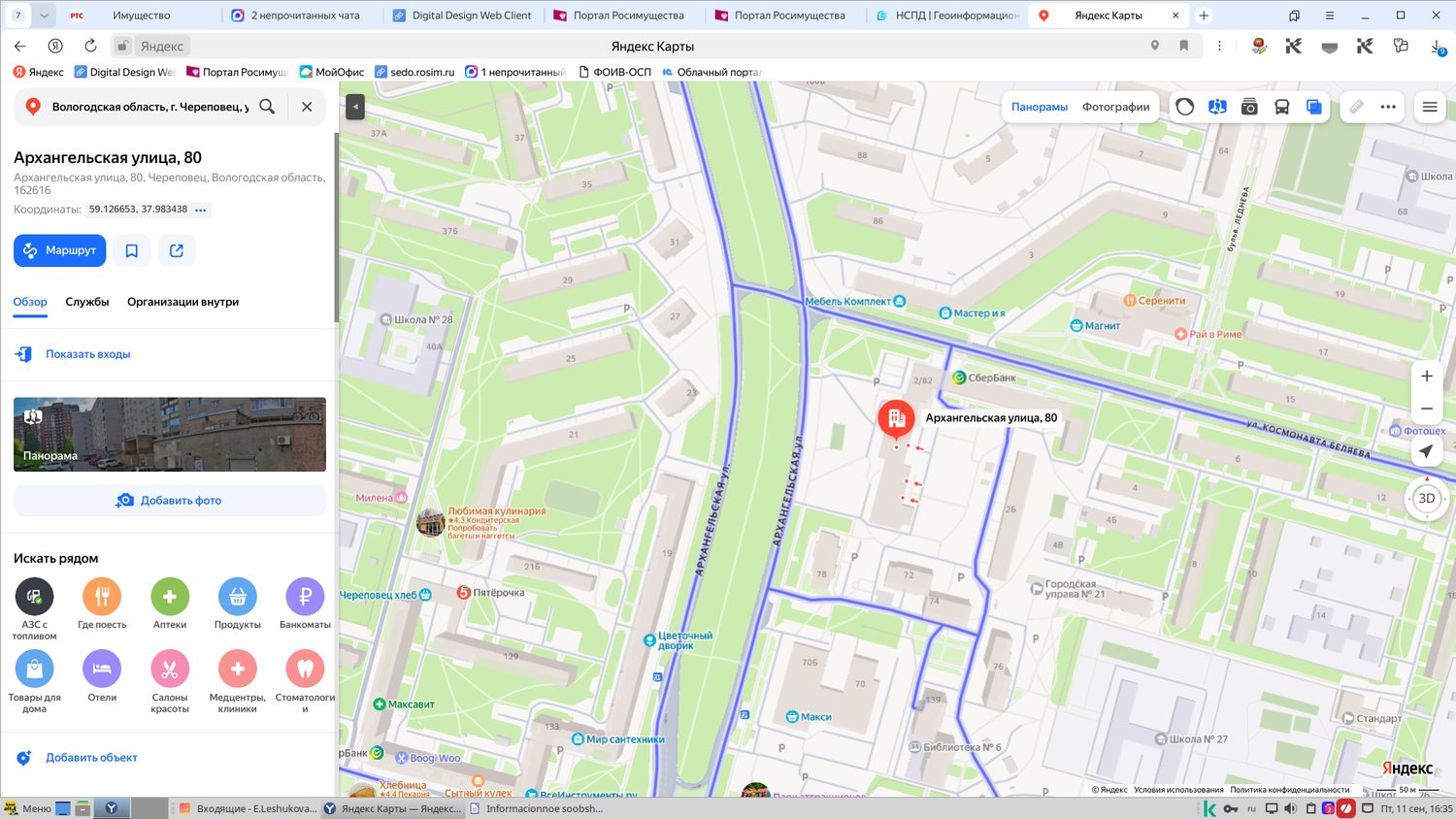The height and width of the screenshot is (819, 1456).
Task: Select the ruler measurement tool
Action: point(1356,107)
